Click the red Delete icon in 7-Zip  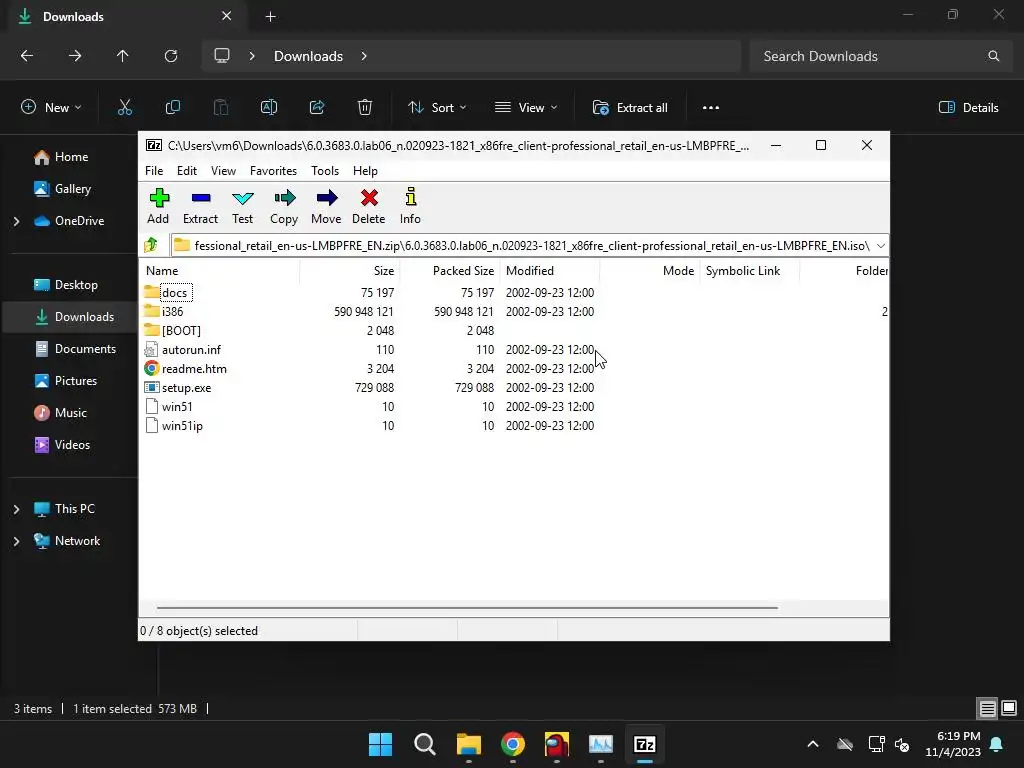point(369,206)
